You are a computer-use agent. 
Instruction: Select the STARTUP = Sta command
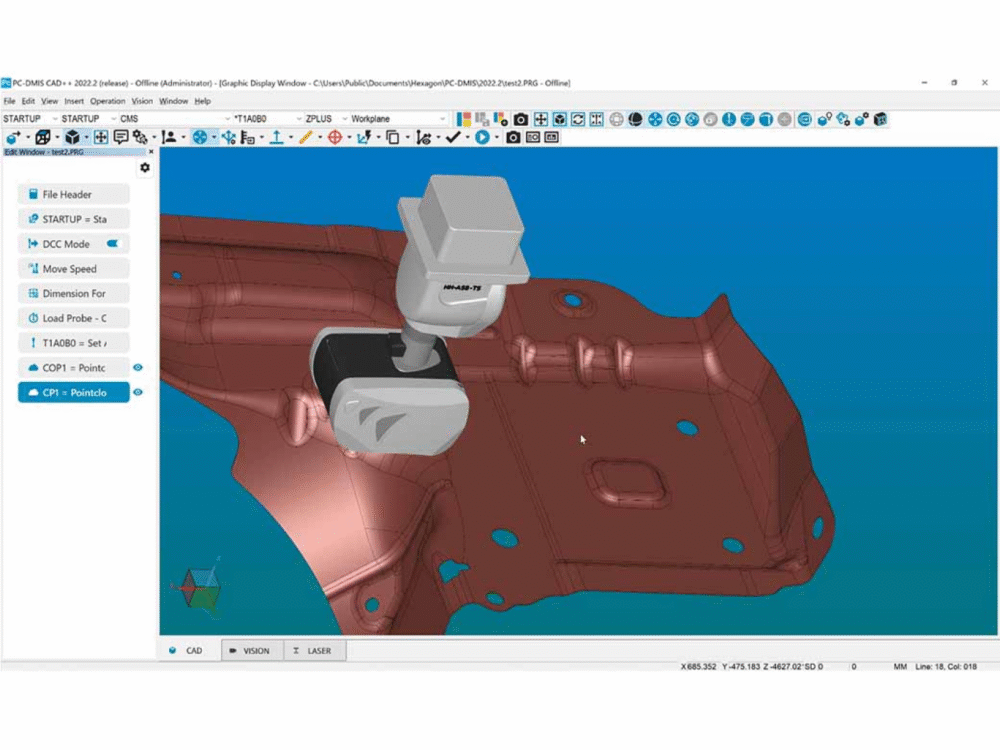(x=73, y=219)
